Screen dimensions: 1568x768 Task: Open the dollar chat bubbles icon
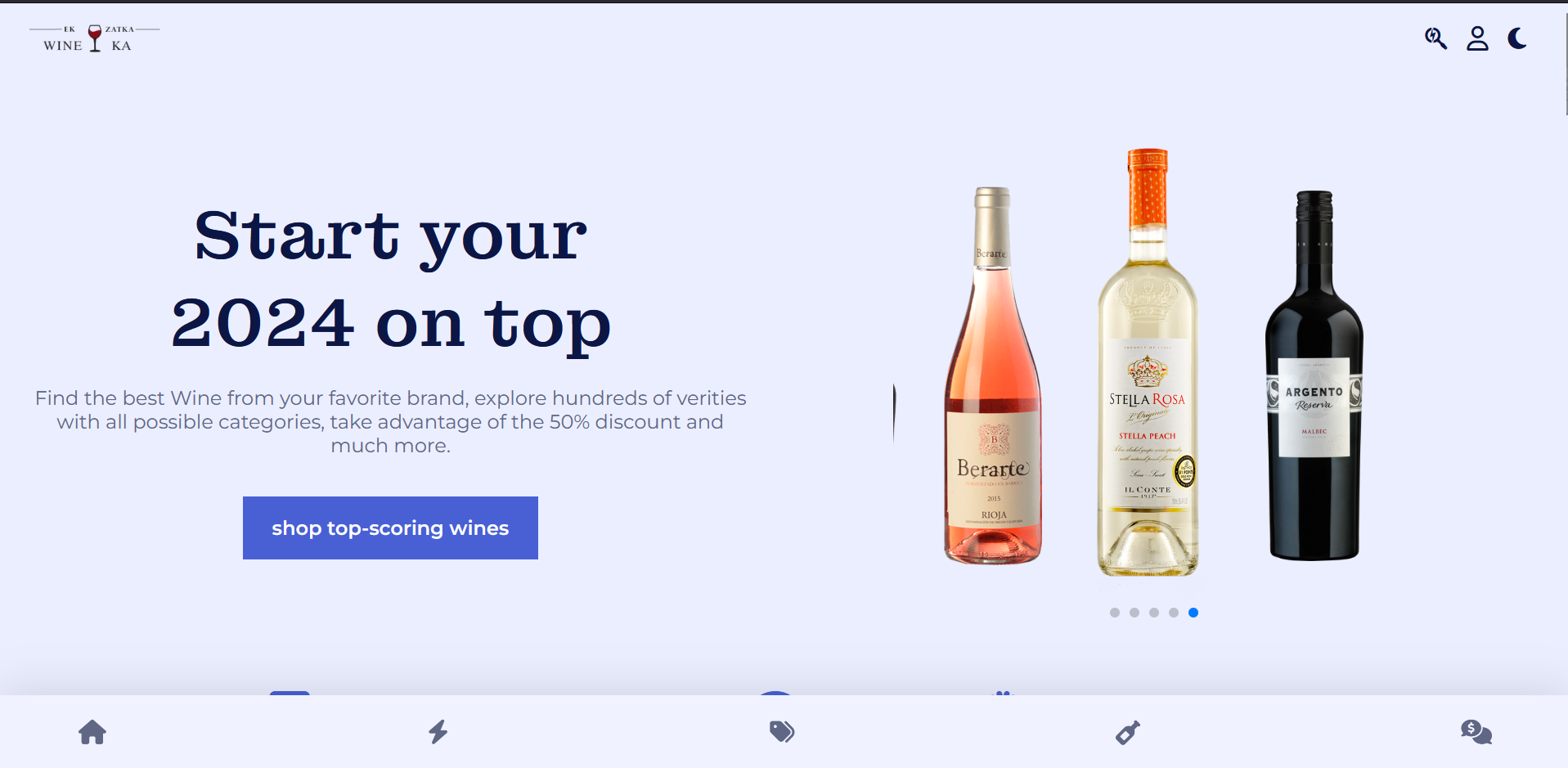coord(1476,731)
